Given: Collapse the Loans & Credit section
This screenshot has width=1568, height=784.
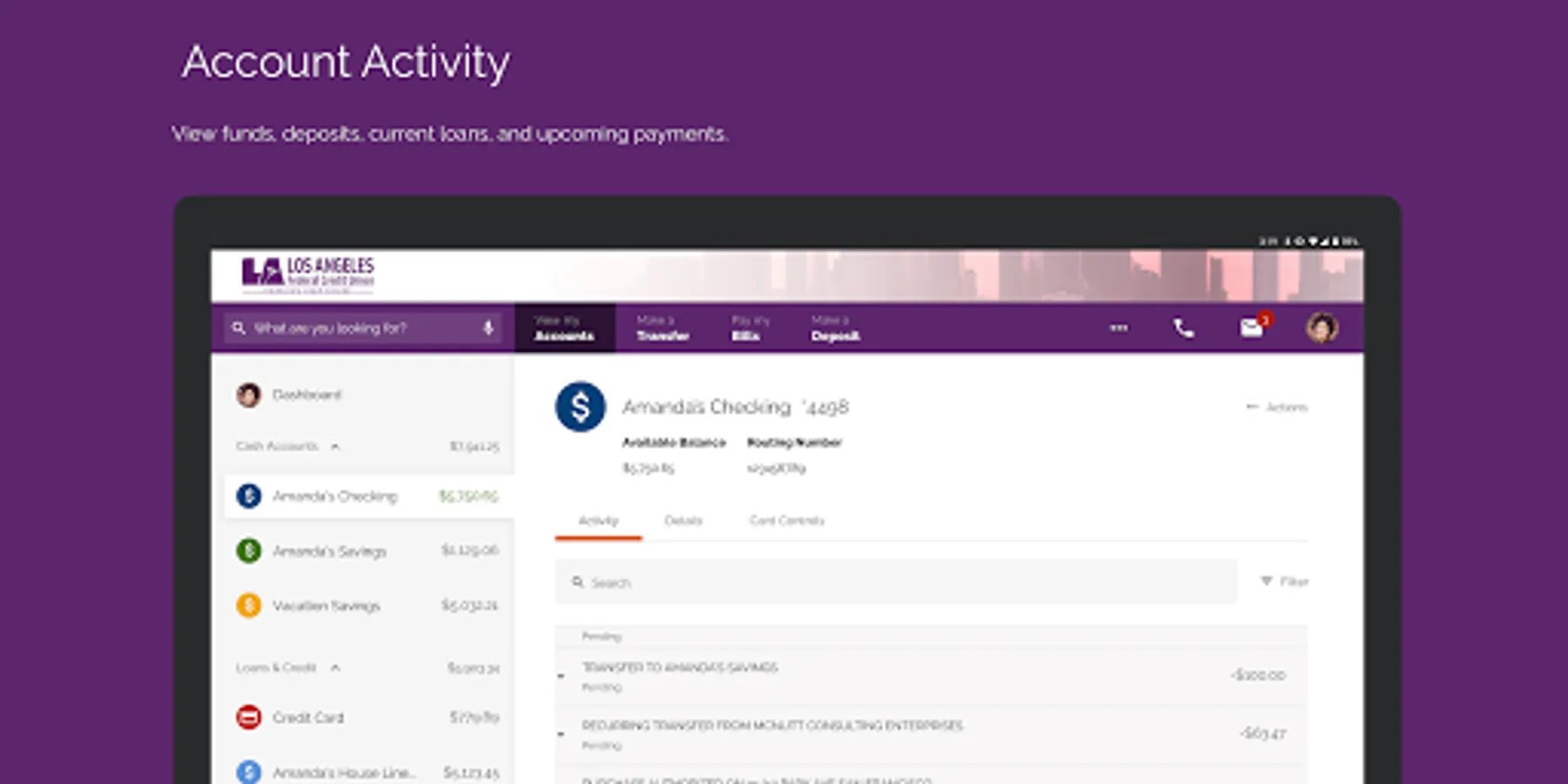Looking at the screenshot, I should (x=335, y=668).
